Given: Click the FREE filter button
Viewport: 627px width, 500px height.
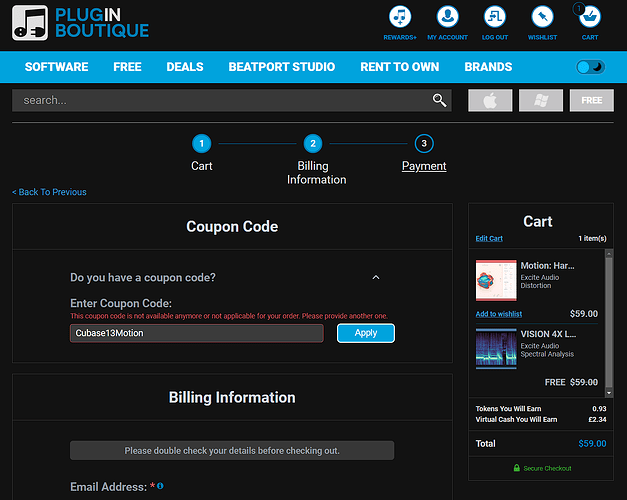Looking at the screenshot, I should [x=592, y=100].
